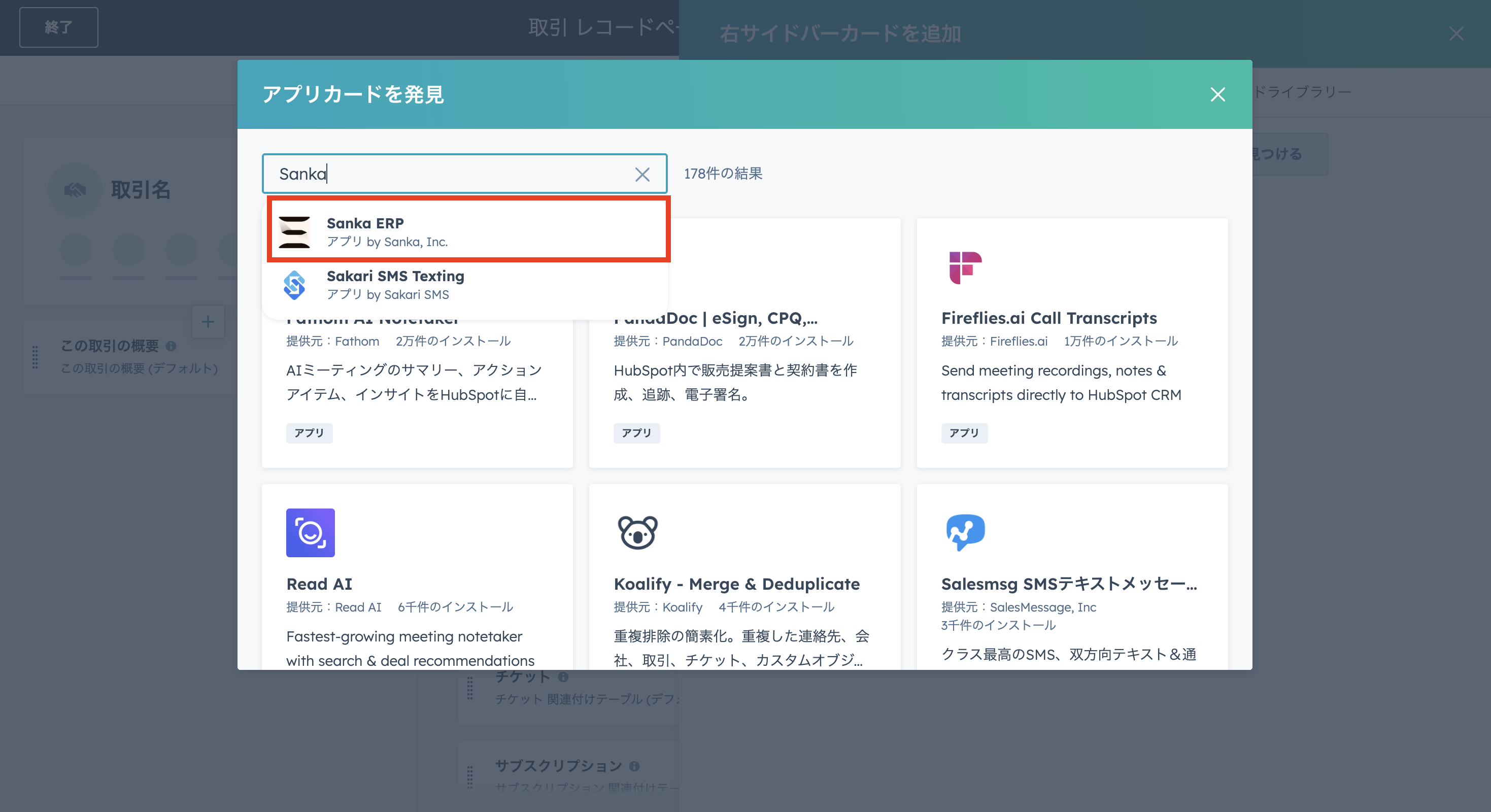Open Fireflies.ai Call Transcripts card title
This screenshot has height=812, width=1491.
click(1049, 318)
